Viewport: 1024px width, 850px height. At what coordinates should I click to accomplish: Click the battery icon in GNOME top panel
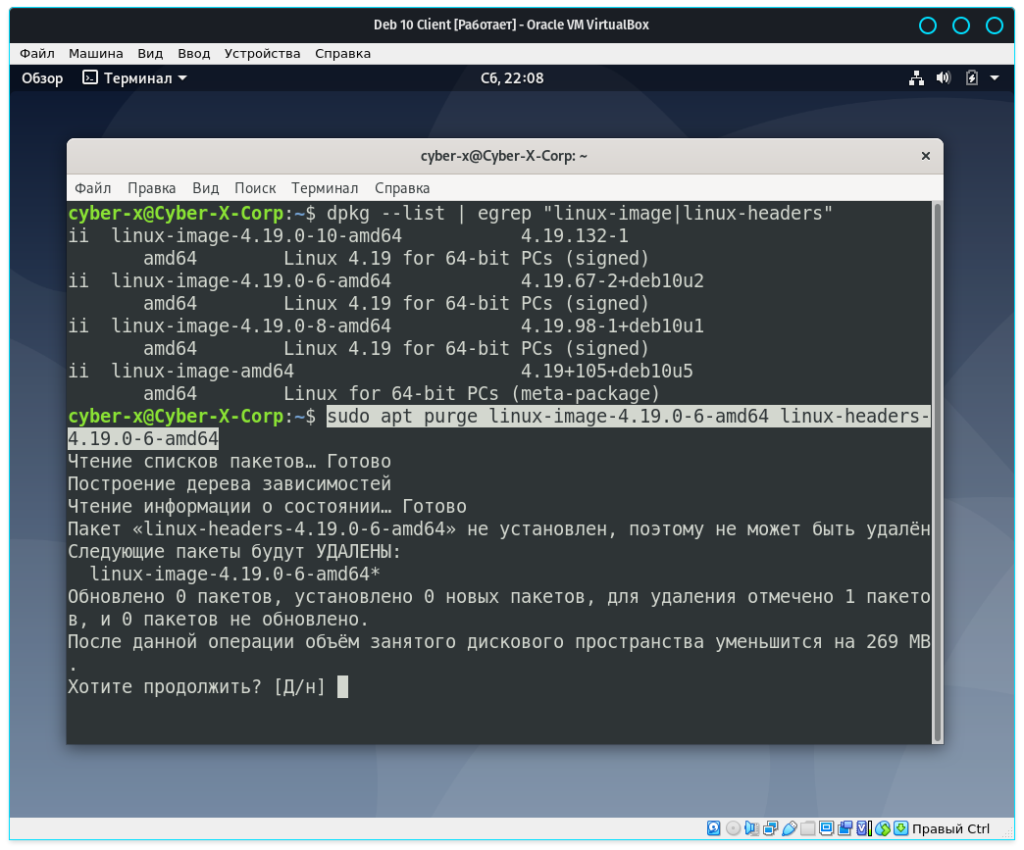tap(971, 78)
